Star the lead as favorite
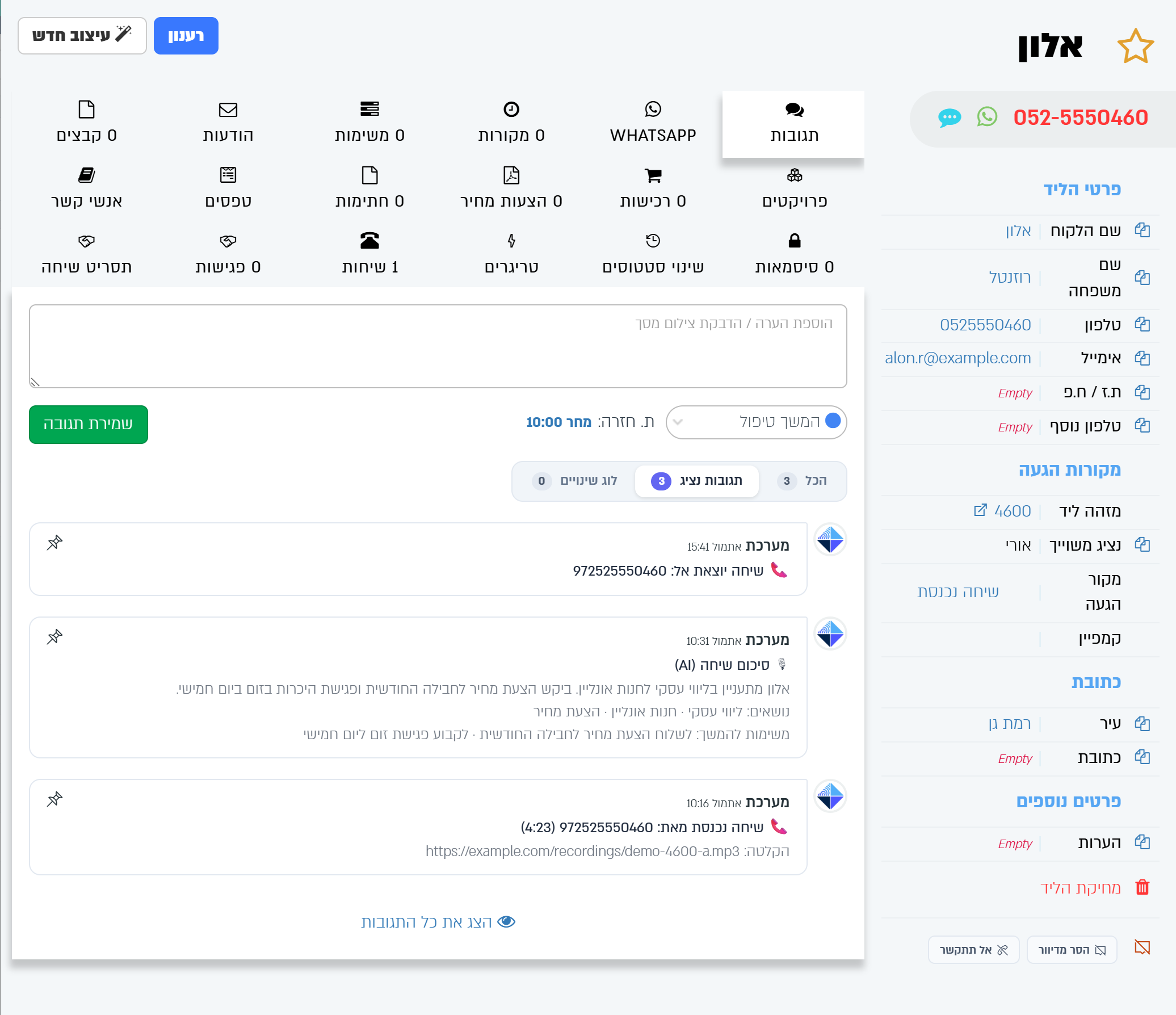Image resolution: width=1176 pixels, height=1015 pixels. (x=1135, y=46)
